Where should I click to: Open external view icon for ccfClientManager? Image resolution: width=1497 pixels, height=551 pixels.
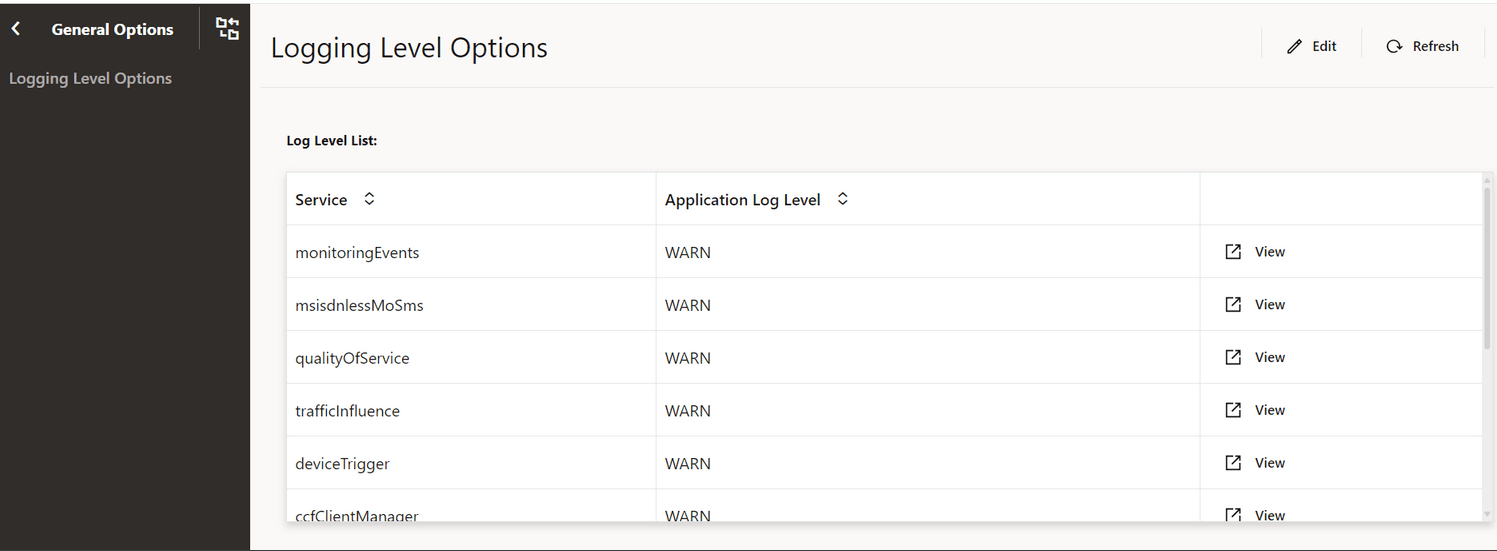1233,514
